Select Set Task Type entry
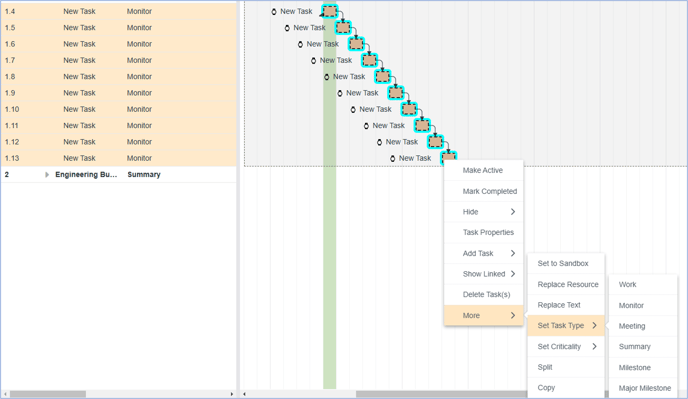 pos(566,325)
